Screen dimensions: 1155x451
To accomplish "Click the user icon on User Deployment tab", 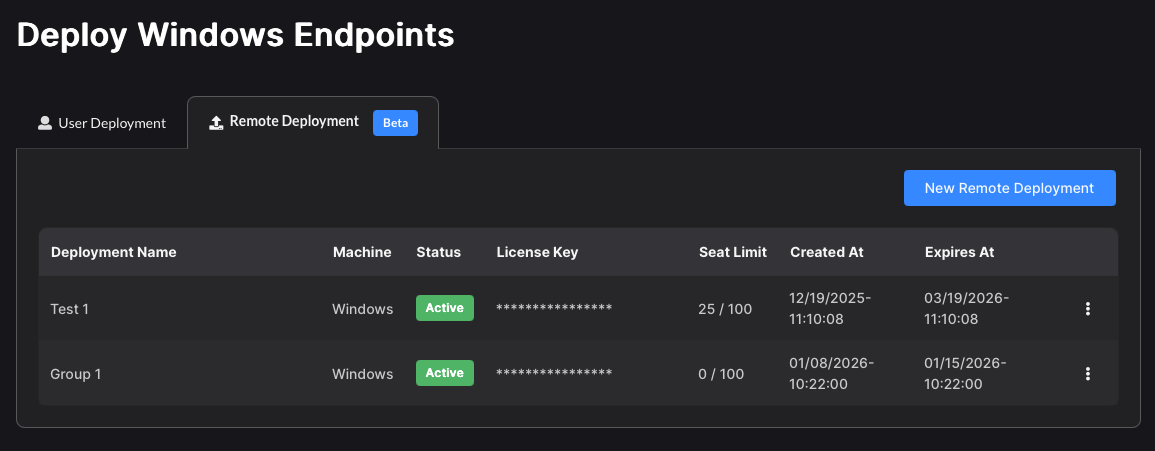I will (45, 123).
